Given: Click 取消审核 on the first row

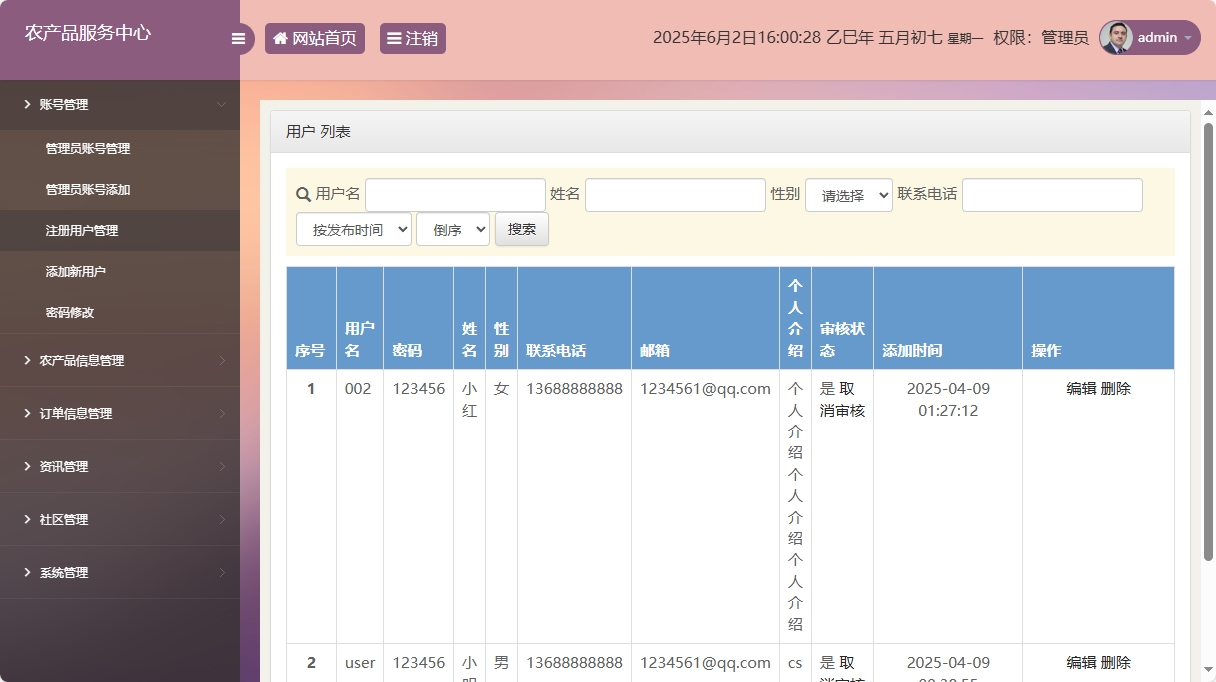Looking at the screenshot, I should [845, 400].
